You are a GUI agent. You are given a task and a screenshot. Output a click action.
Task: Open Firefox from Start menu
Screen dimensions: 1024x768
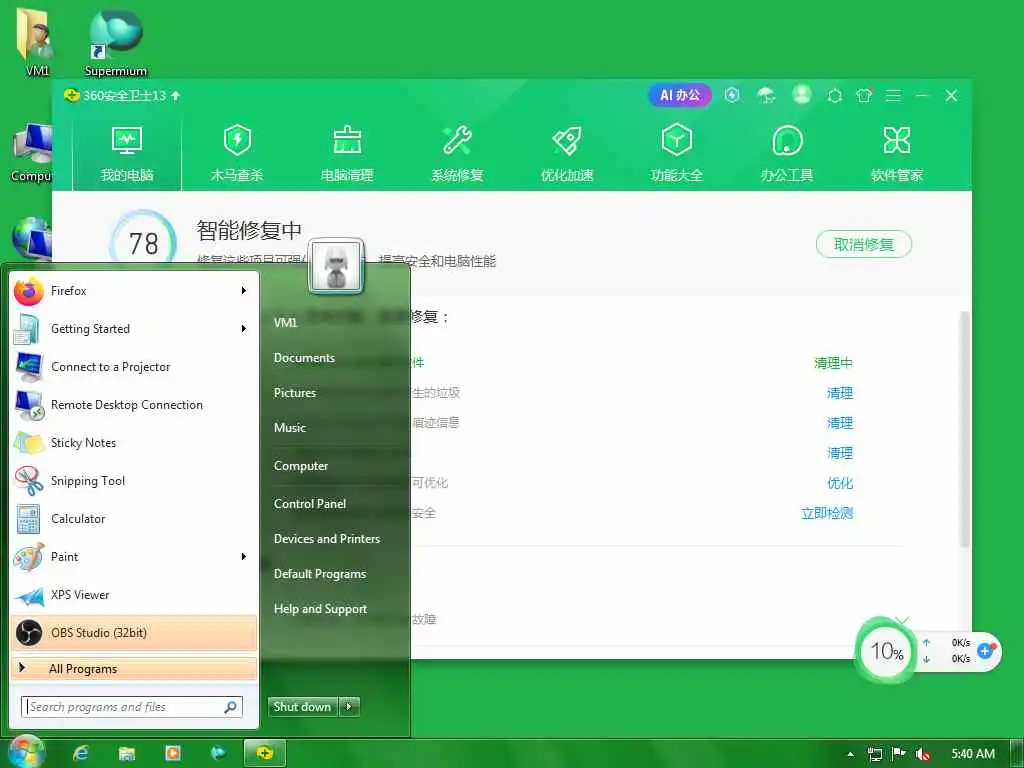(x=134, y=291)
